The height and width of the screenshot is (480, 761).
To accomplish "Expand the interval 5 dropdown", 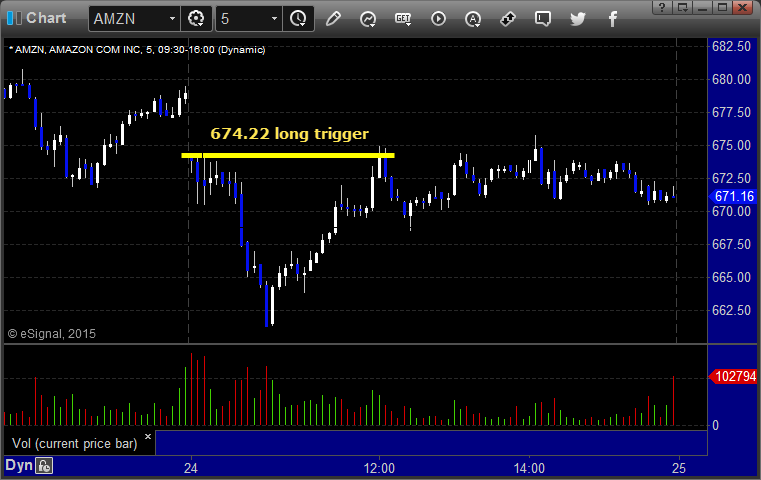I will click(x=274, y=19).
